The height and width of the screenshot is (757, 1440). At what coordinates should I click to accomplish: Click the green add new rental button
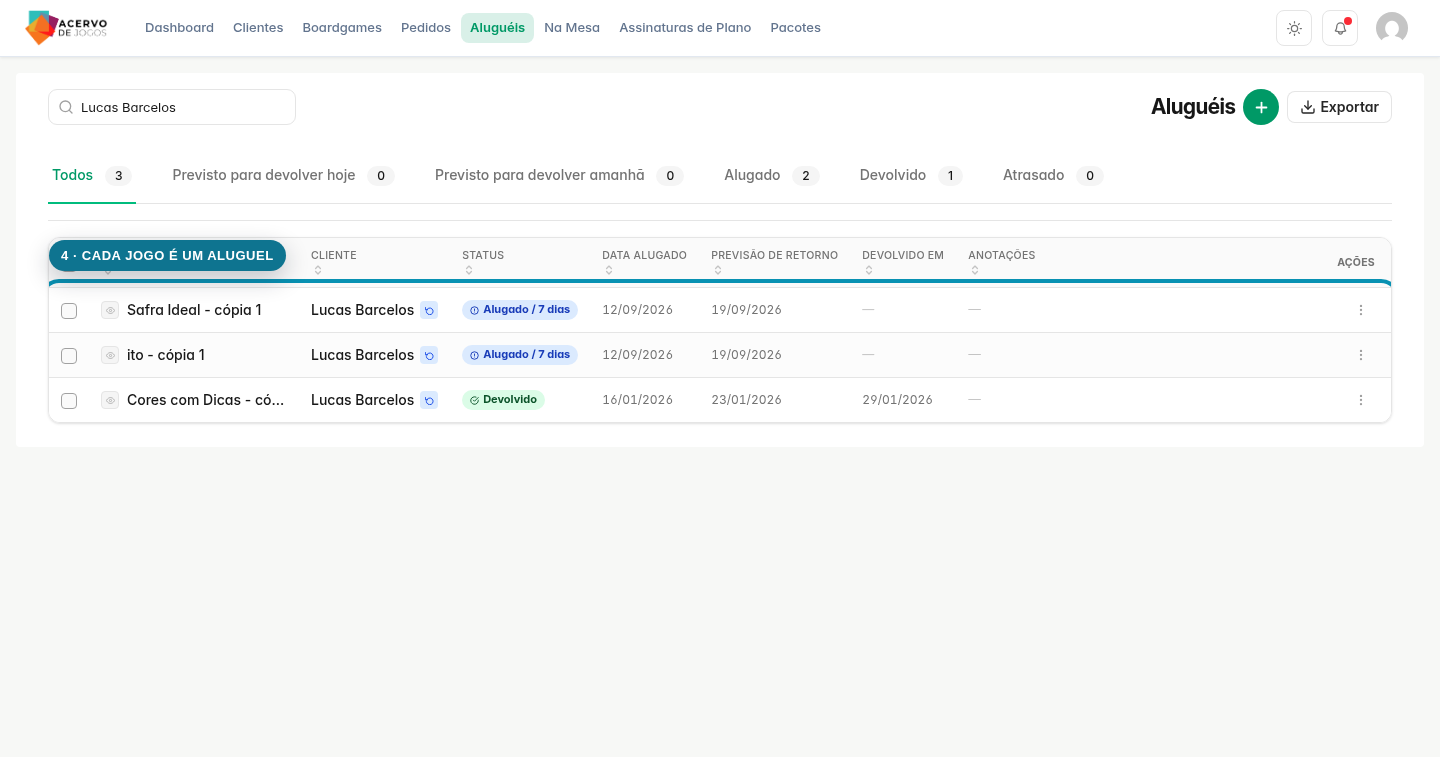[x=1261, y=107]
